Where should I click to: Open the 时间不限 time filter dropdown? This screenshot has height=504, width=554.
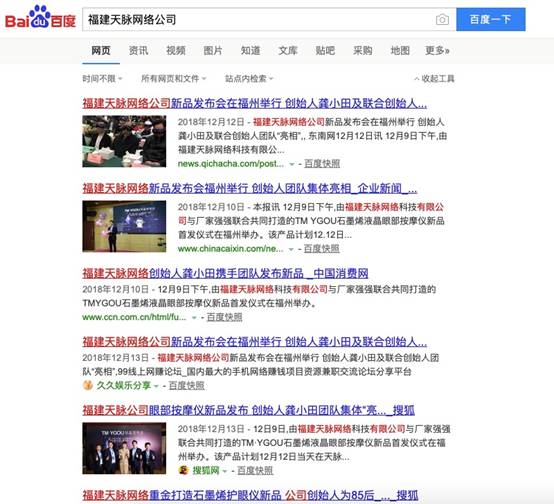[x=102, y=78]
